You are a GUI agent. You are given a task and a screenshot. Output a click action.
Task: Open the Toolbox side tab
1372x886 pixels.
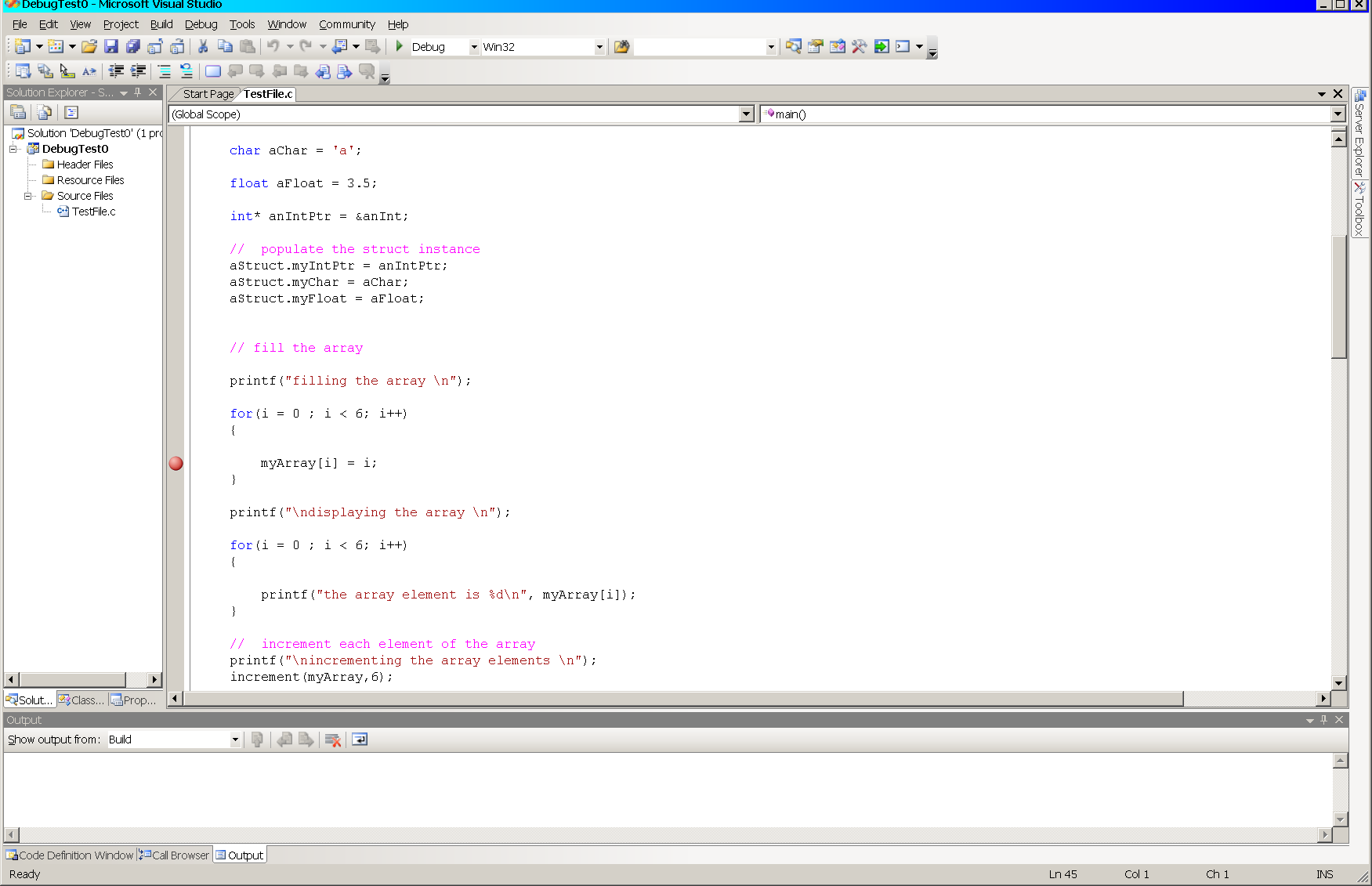coord(1359,208)
